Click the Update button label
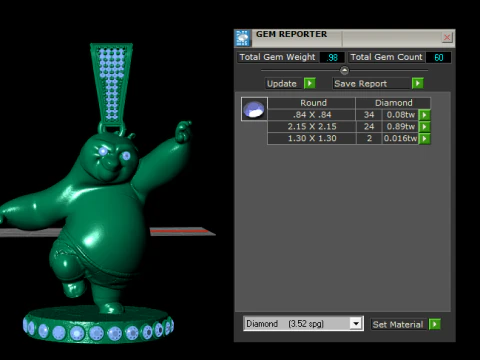Screen dimensions: 480x360 click(284, 83)
